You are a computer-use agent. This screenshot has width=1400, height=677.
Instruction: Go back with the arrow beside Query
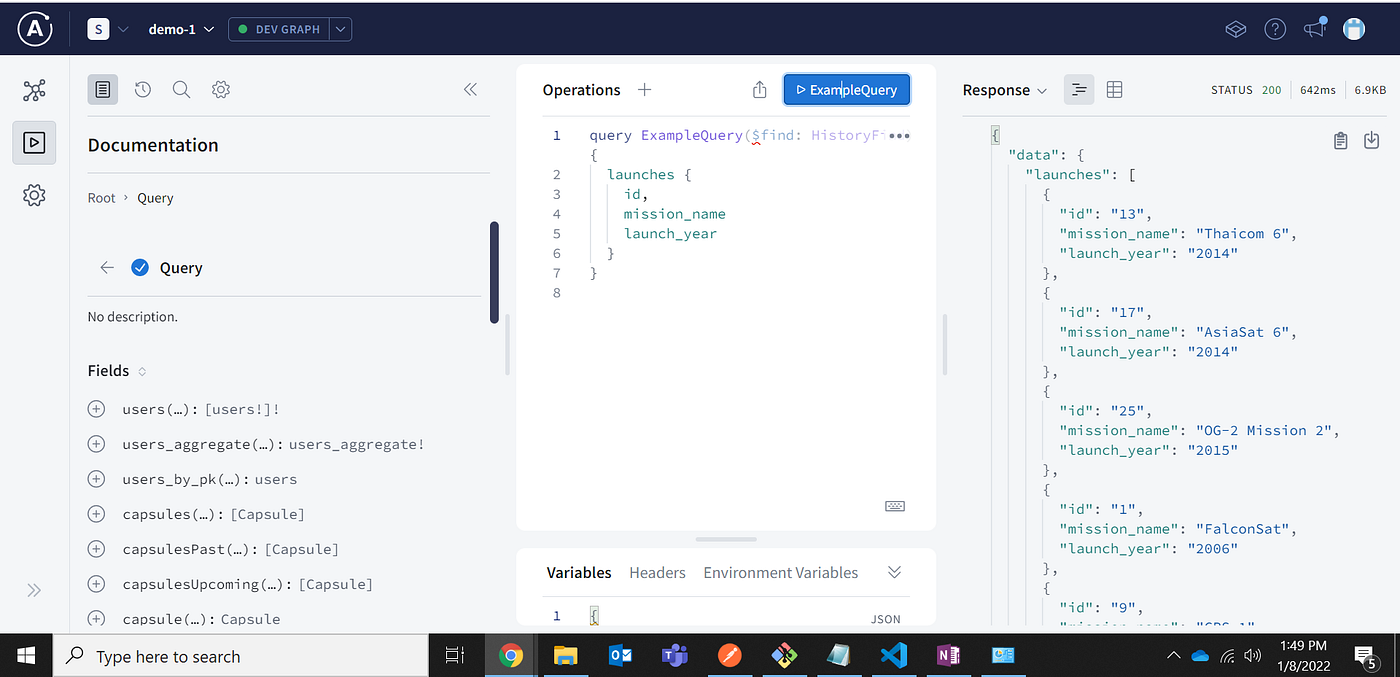pos(107,268)
